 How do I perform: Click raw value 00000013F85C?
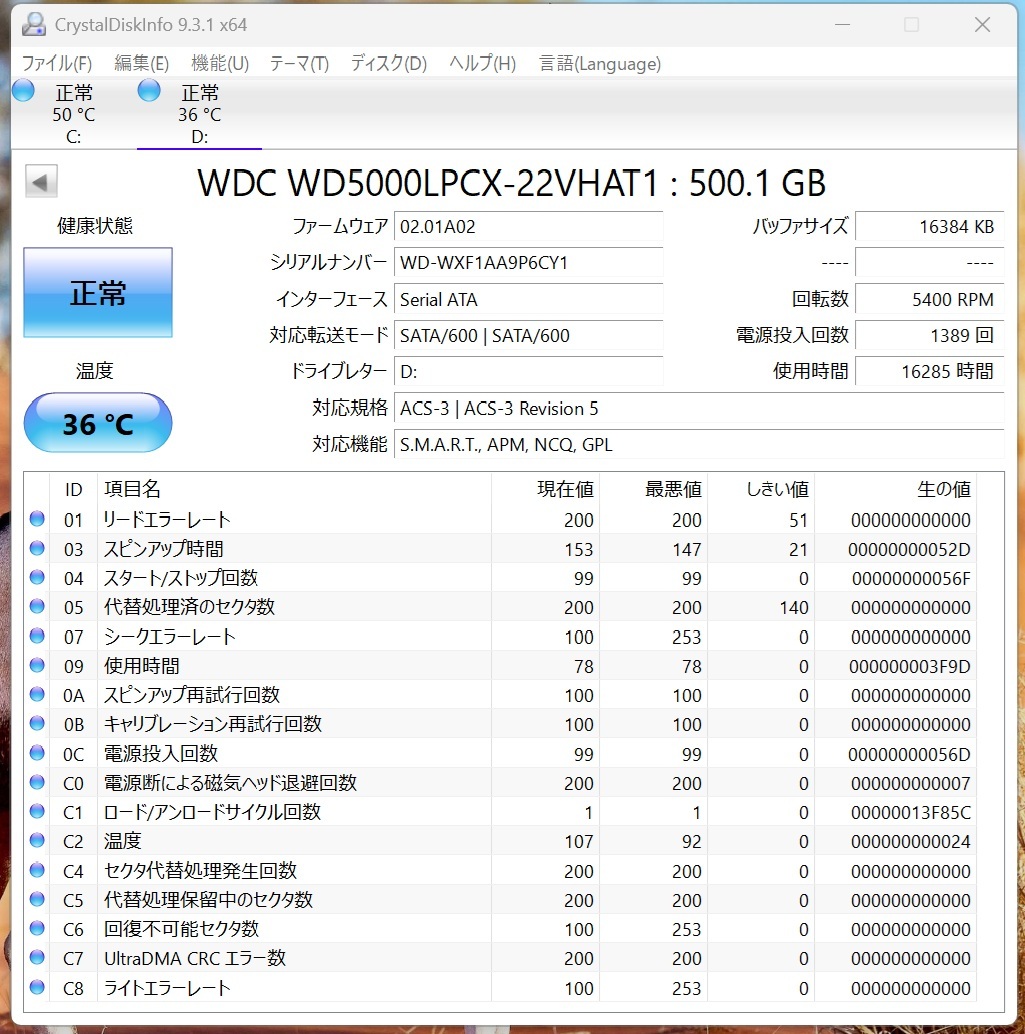point(910,812)
